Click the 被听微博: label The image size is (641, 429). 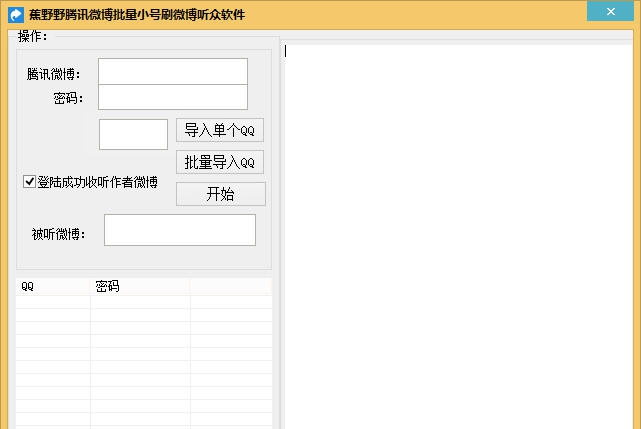(58, 234)
